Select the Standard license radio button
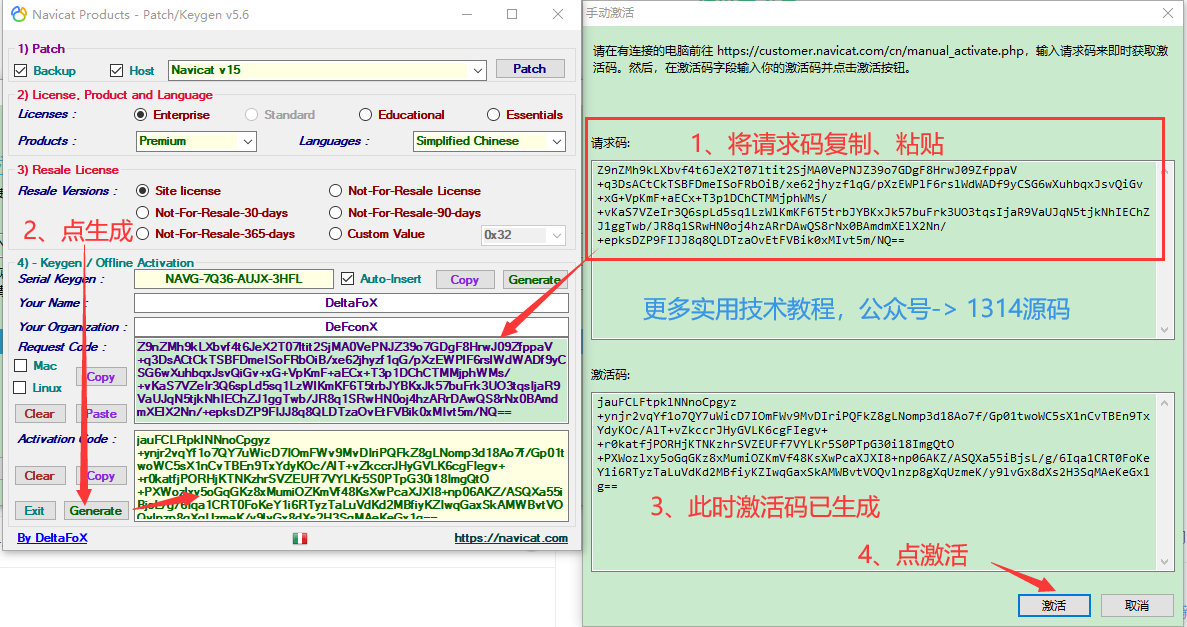 251,115
